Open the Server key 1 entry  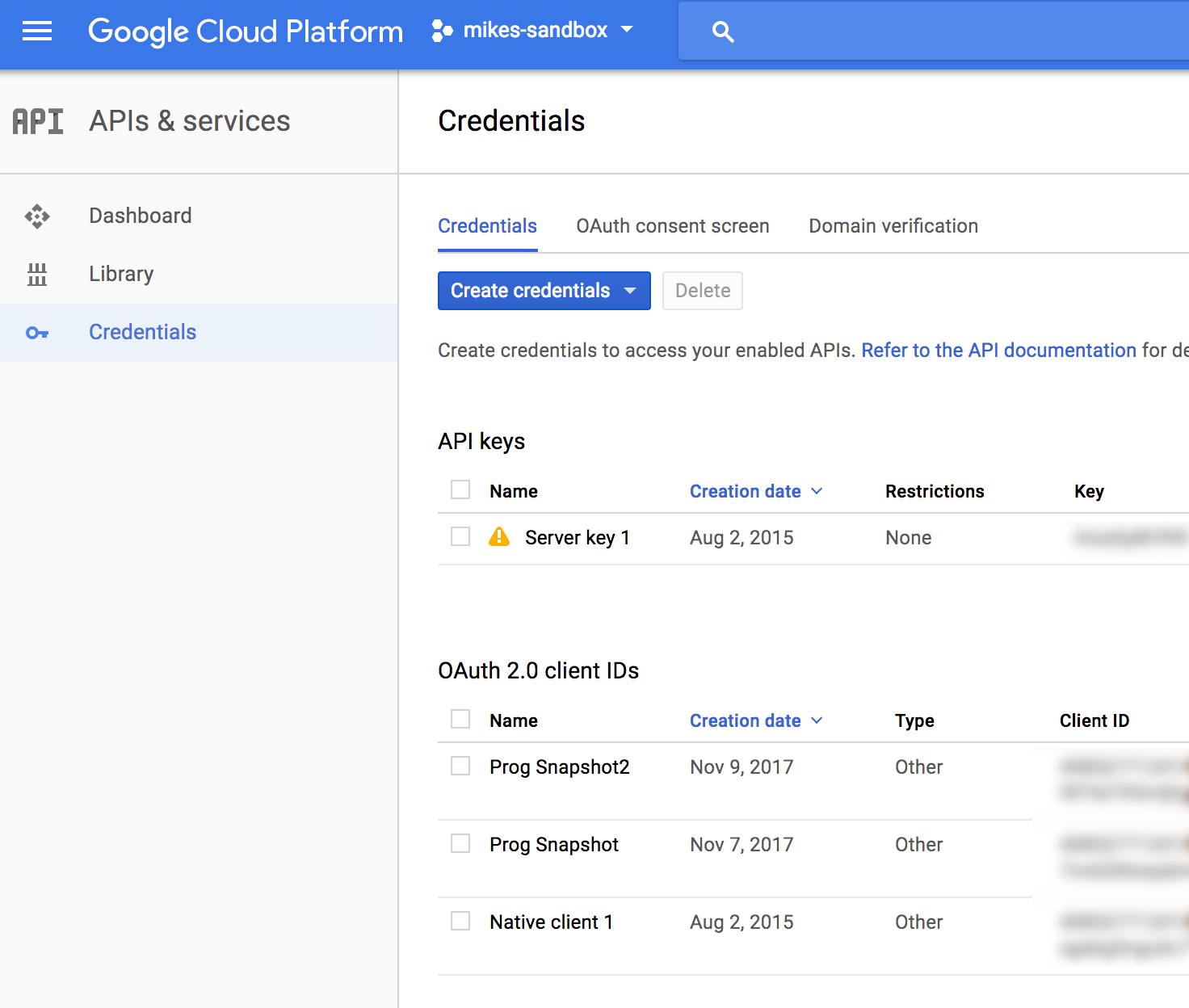578,538
